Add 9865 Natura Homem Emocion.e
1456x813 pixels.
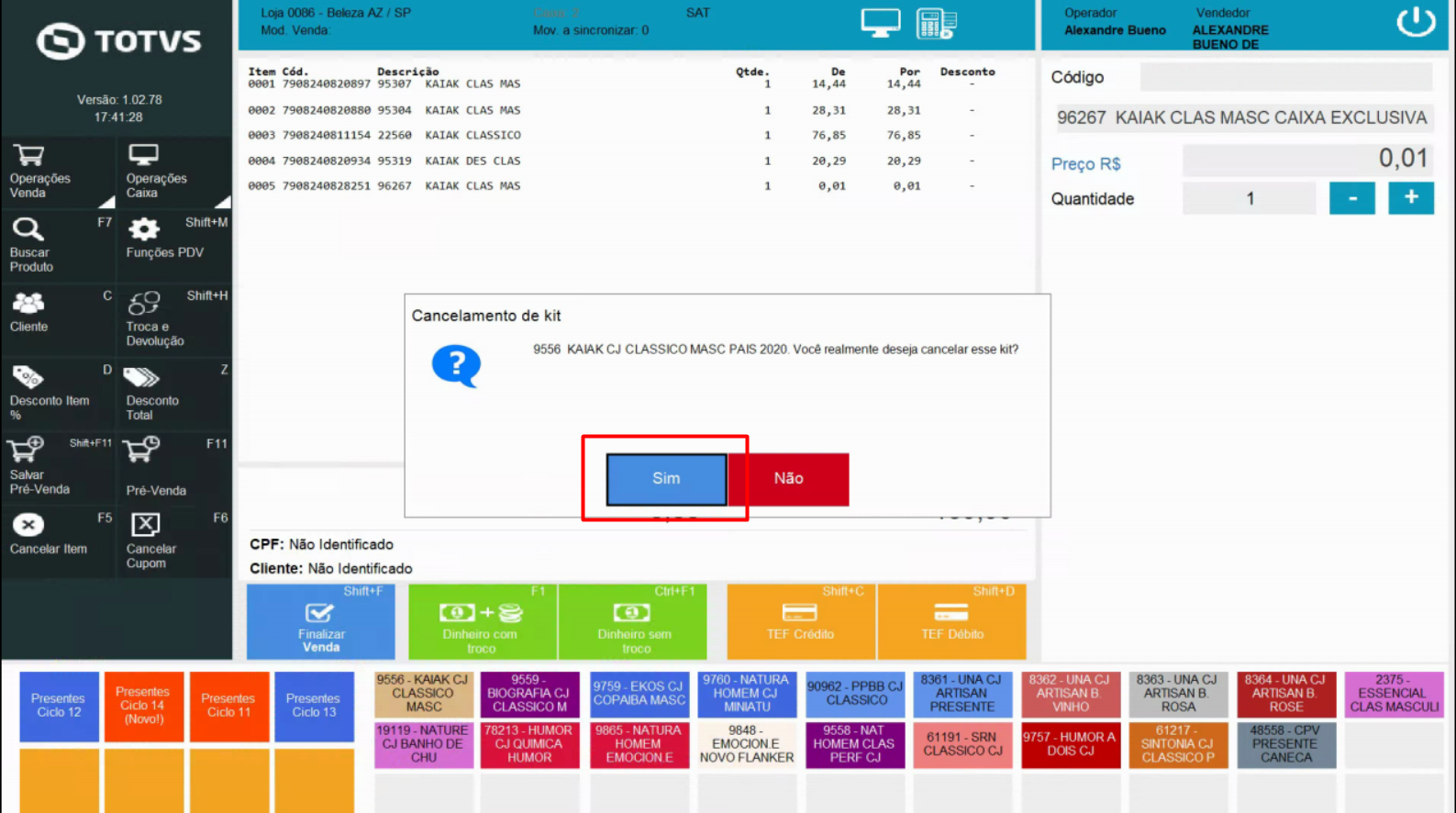pyautogui.click(x=639, y=745)
